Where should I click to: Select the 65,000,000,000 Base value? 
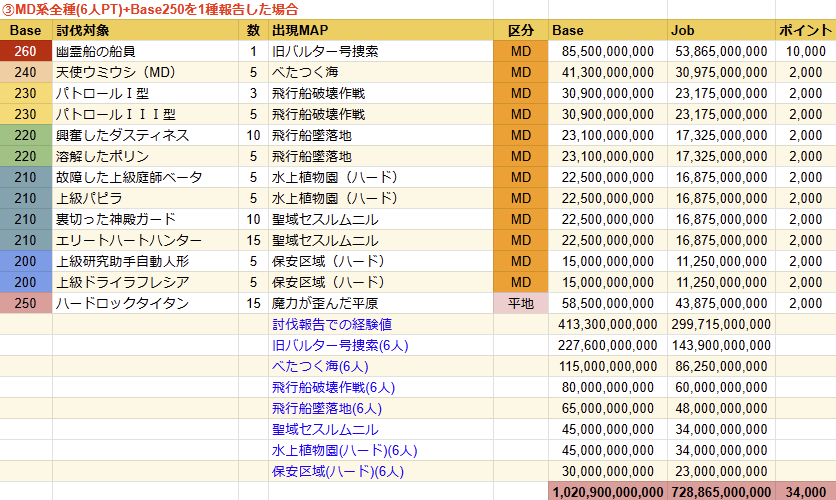click(x=608, y=408)
